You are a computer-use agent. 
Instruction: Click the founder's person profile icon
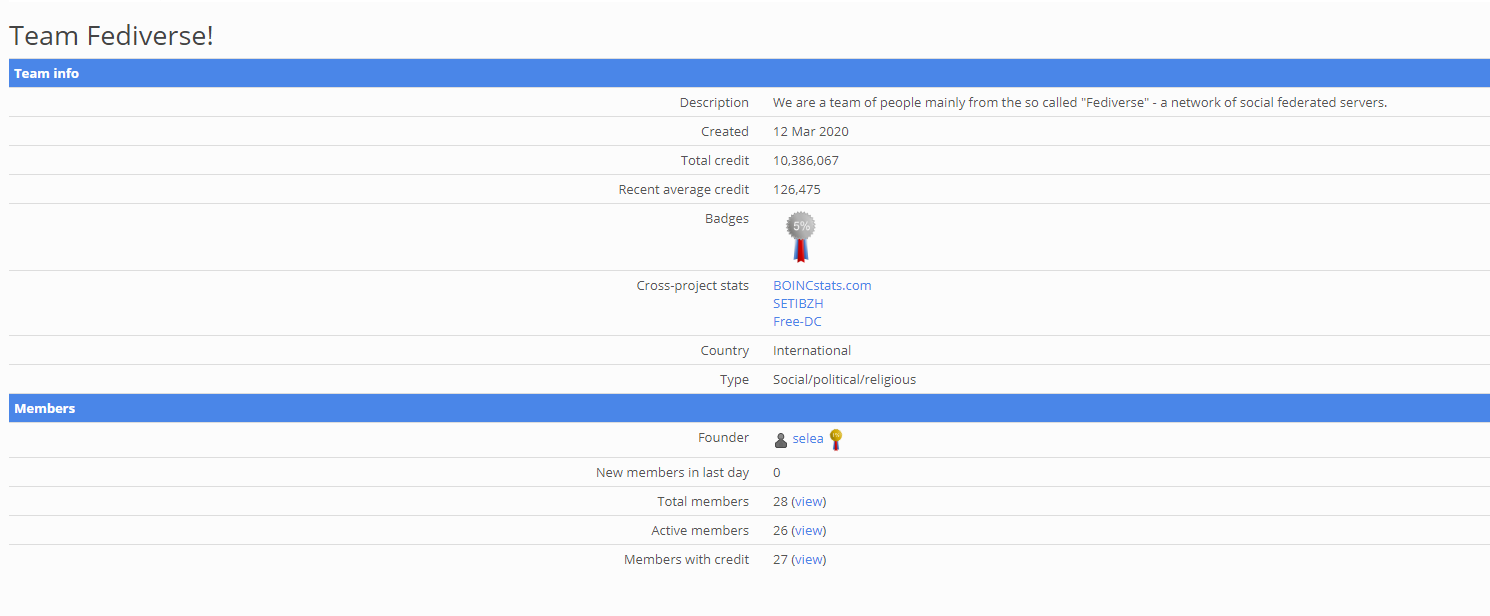click(781, 440)
